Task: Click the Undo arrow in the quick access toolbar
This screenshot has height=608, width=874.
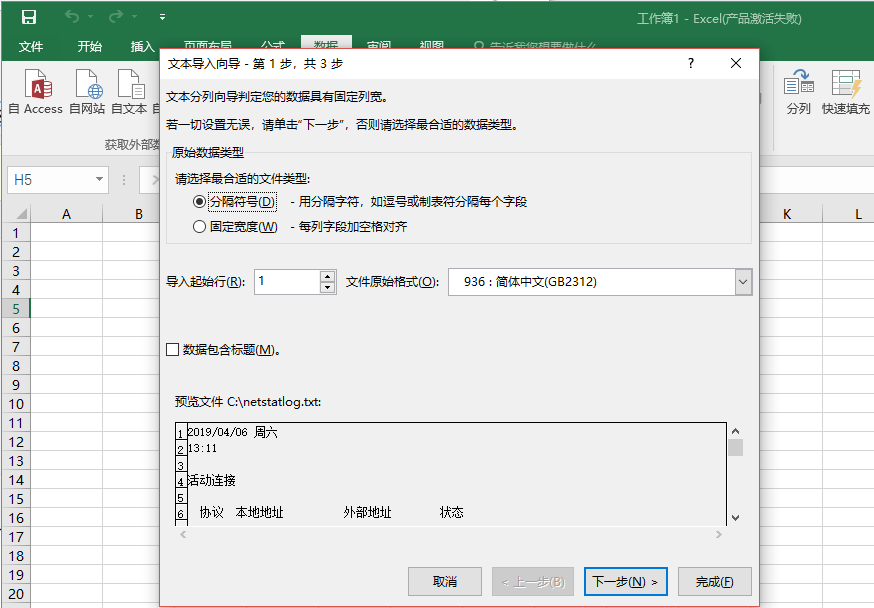Action: point(72,16)
